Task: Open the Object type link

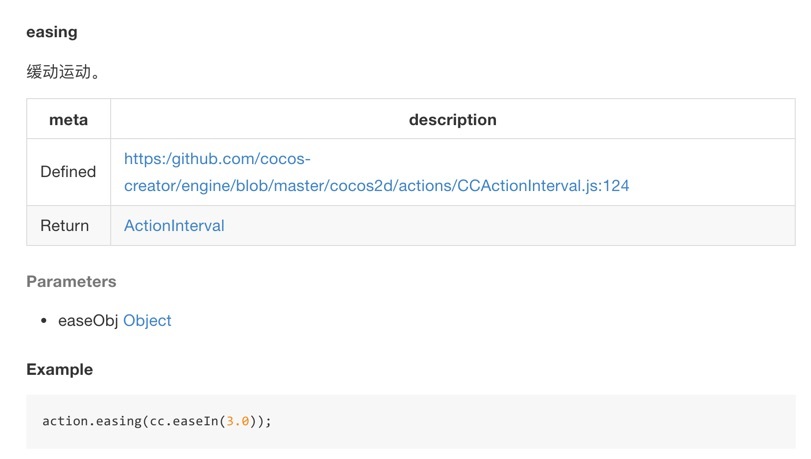Action: (x=147, y=321)
